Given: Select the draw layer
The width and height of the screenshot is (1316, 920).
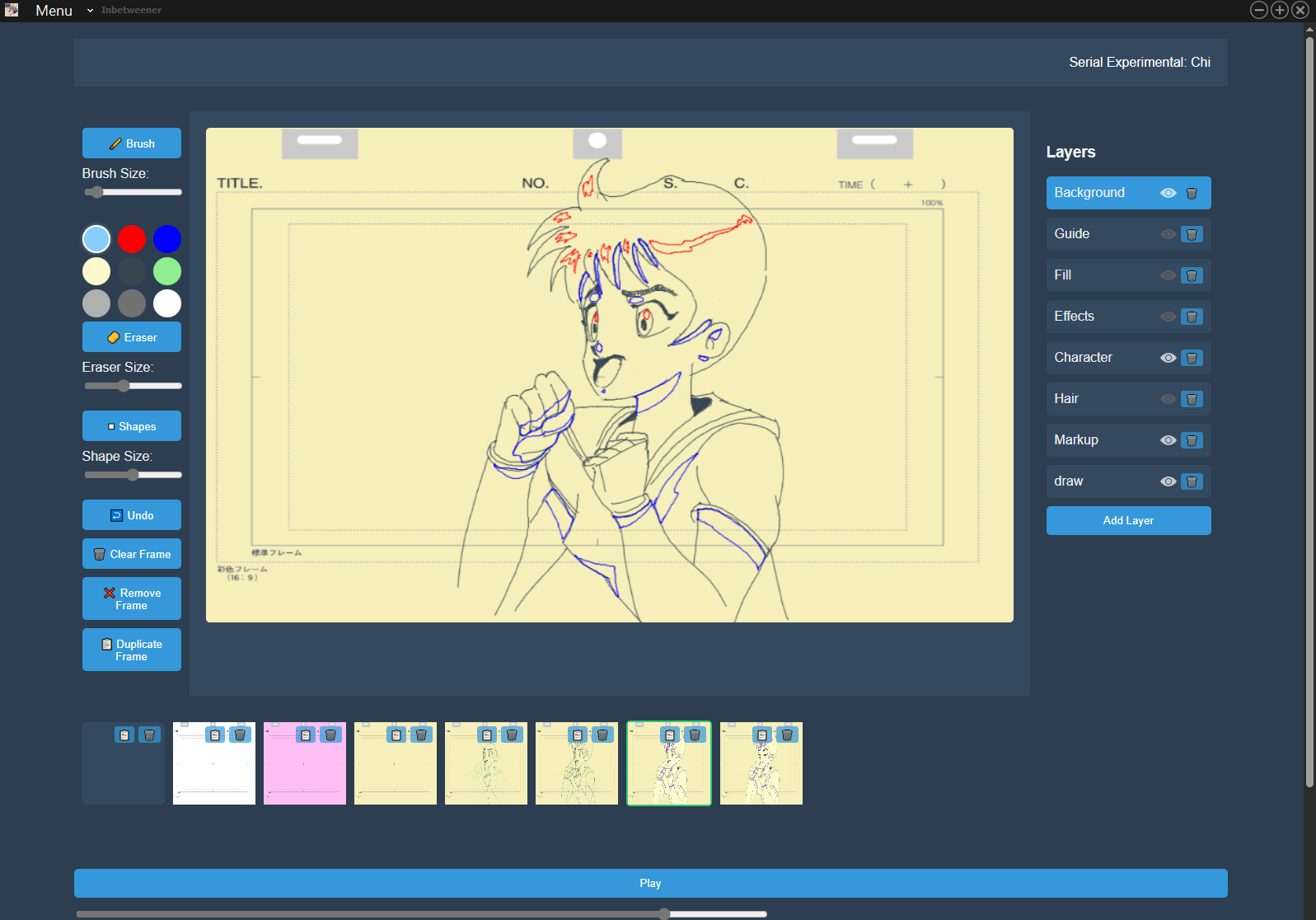Looking at the screenshot, I should [1128, 481].
